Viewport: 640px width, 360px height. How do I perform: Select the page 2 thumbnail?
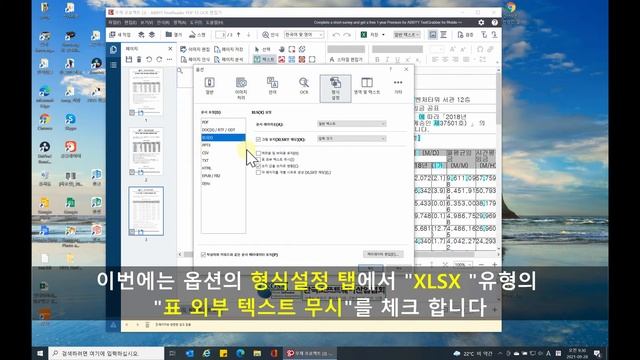coord(146,151)
